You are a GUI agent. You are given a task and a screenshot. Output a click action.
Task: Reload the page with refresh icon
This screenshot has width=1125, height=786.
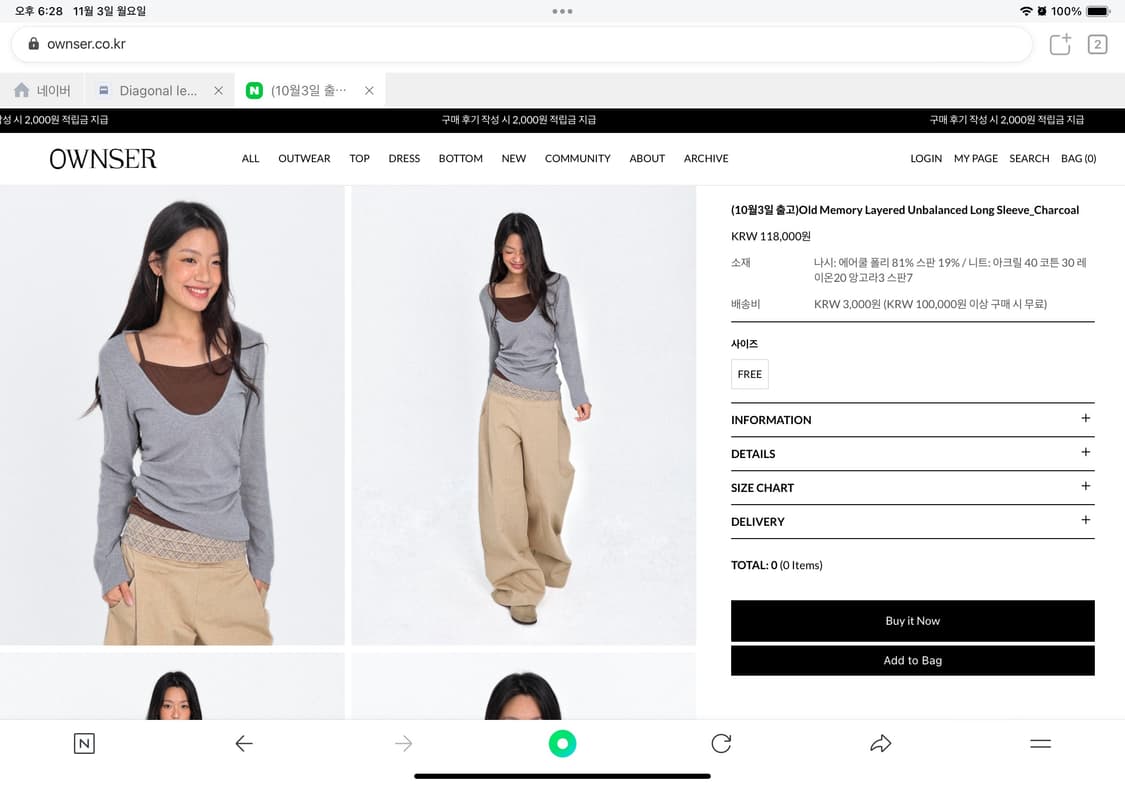[x=721, y=743]
